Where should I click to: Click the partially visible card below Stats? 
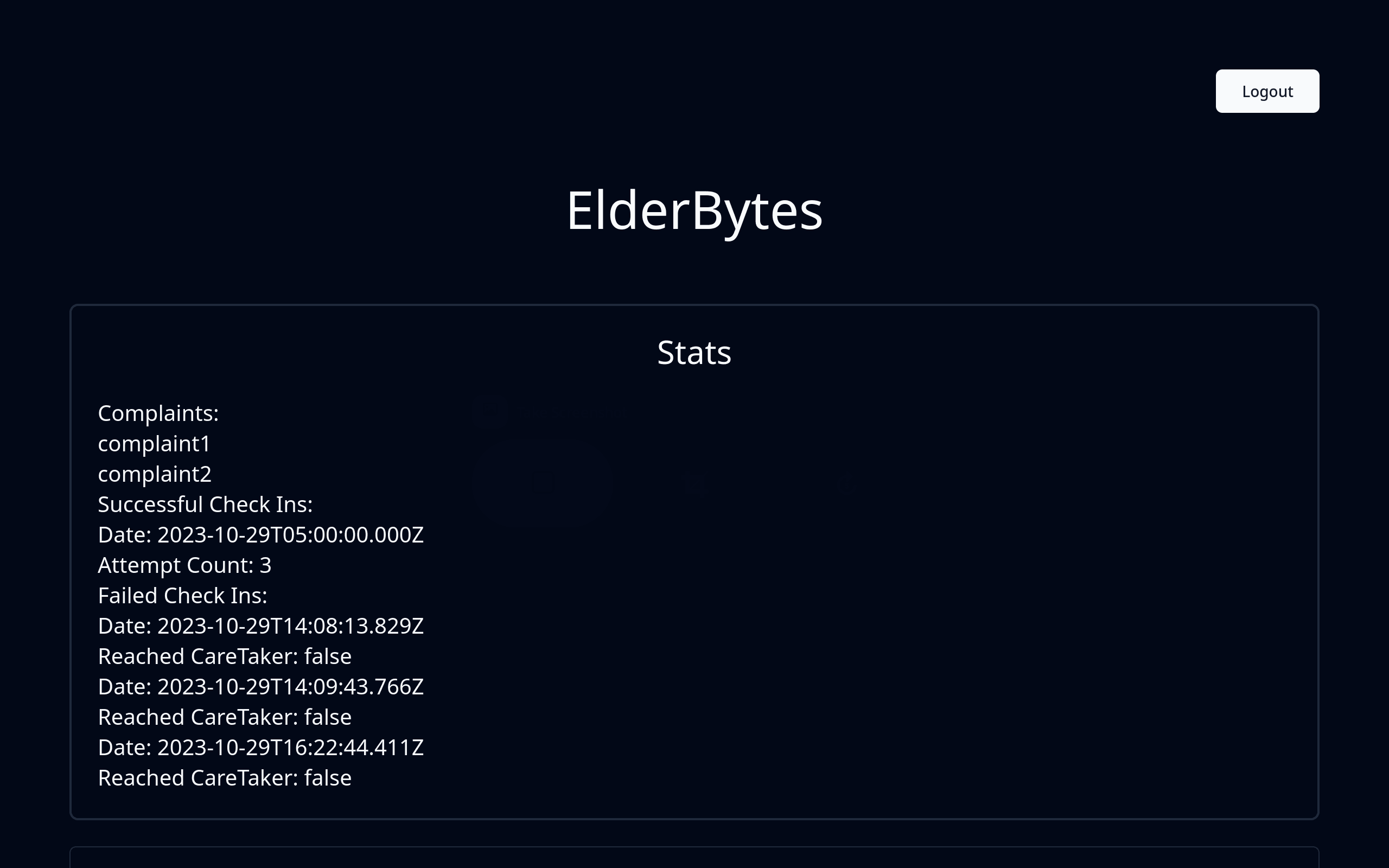coord(694,858)
